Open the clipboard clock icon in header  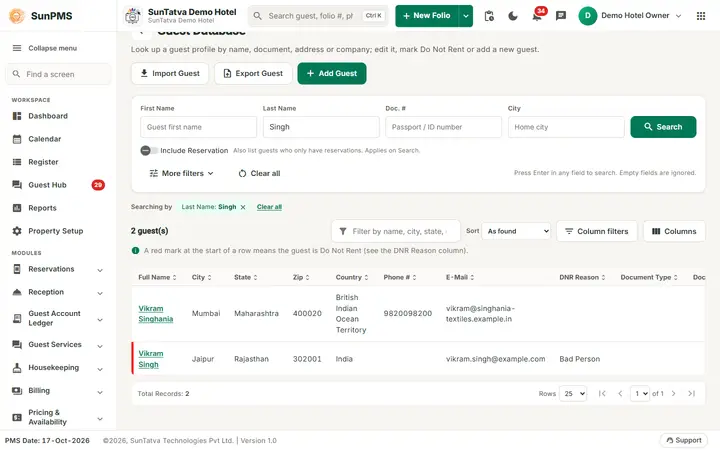click(489, 16)
